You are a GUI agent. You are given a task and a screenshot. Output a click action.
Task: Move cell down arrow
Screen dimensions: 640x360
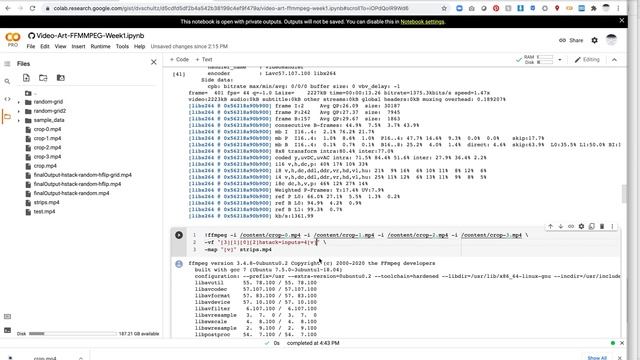[560, 226]
